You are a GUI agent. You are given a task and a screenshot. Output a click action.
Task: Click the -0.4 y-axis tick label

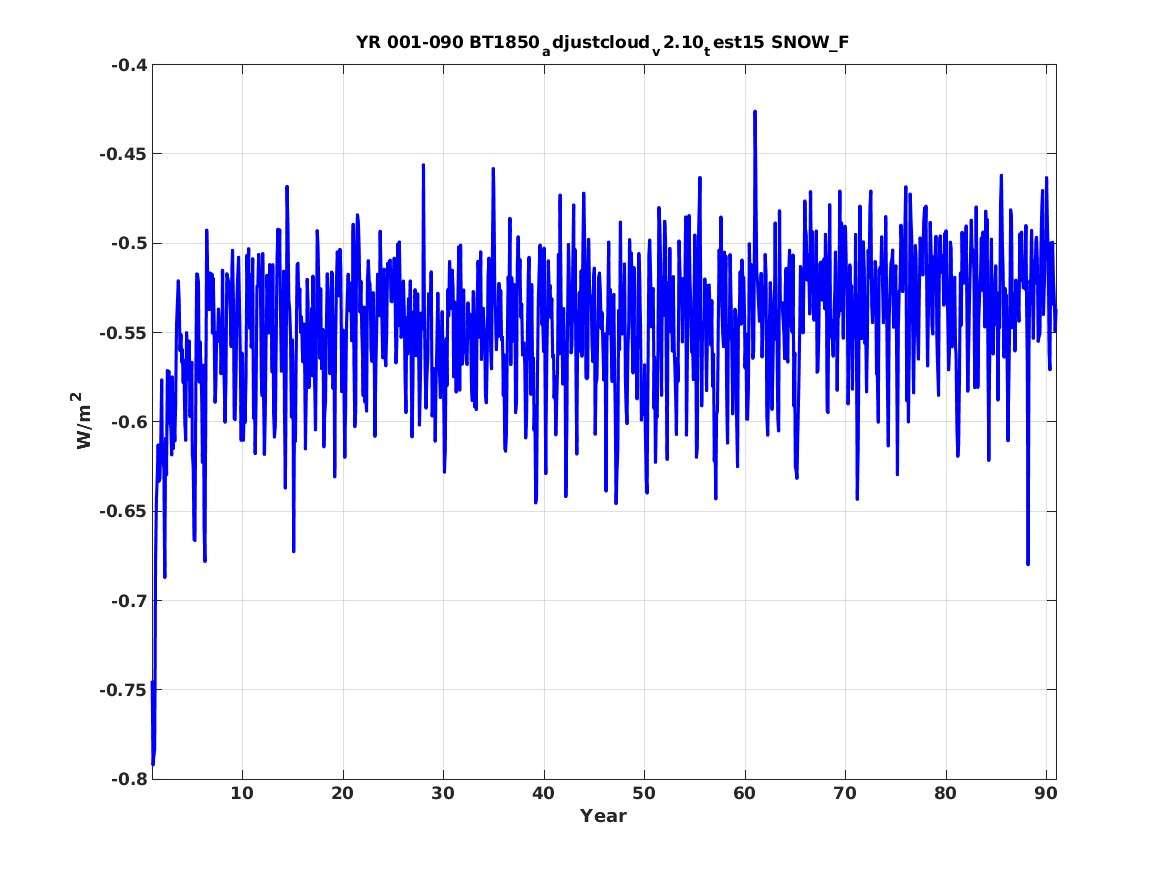[129, 65]
